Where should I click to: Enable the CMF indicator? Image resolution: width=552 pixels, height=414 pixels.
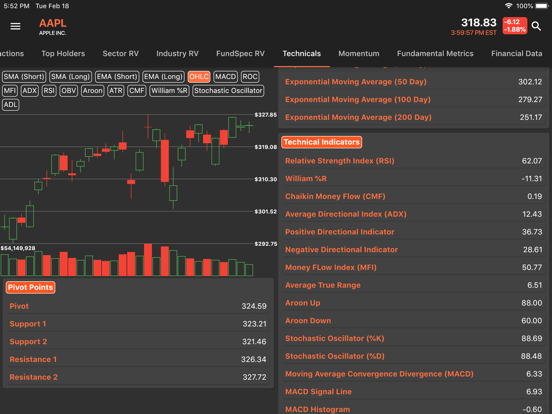pos(137,91)
